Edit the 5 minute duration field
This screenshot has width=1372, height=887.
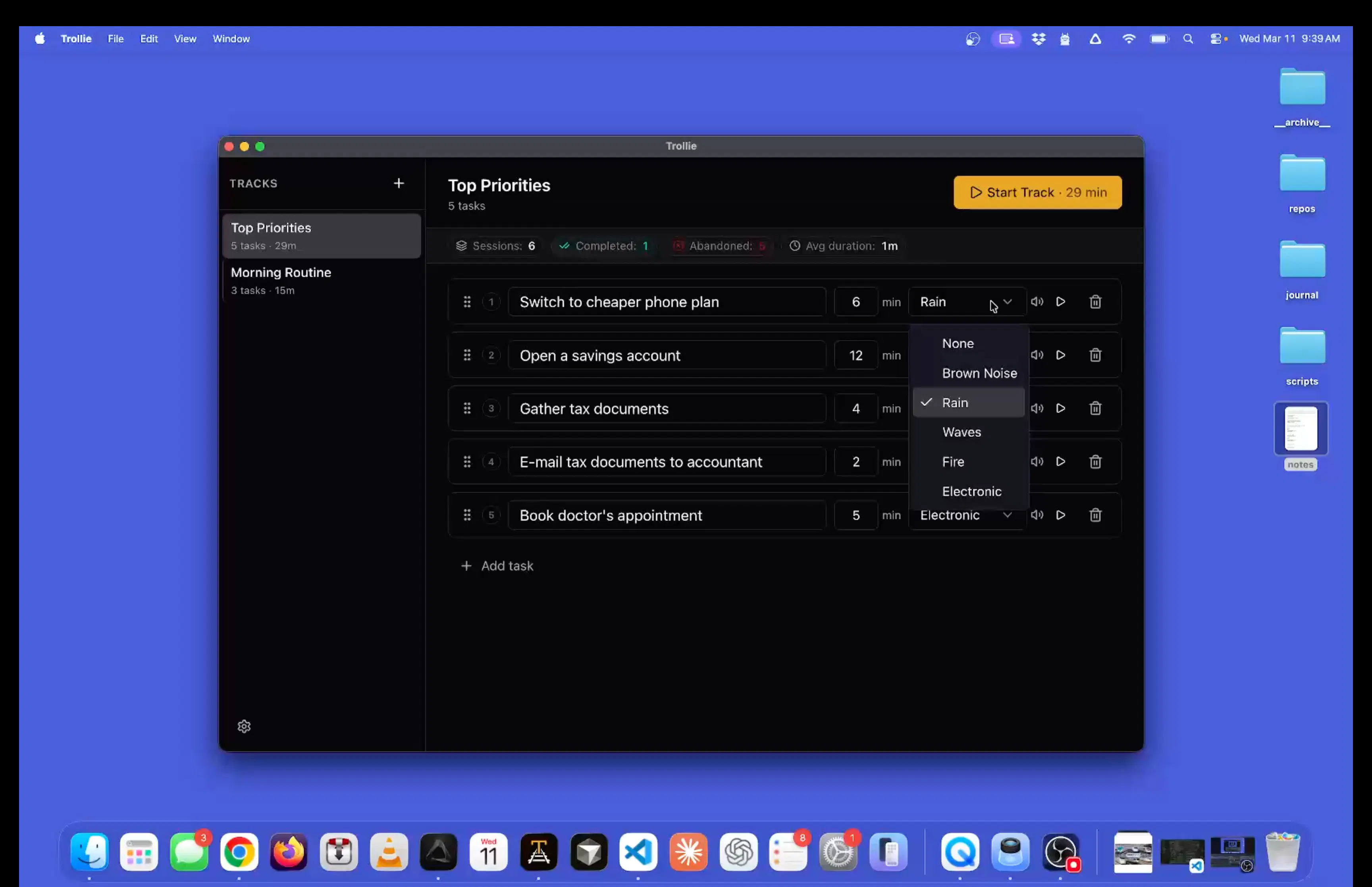(856, 515)
